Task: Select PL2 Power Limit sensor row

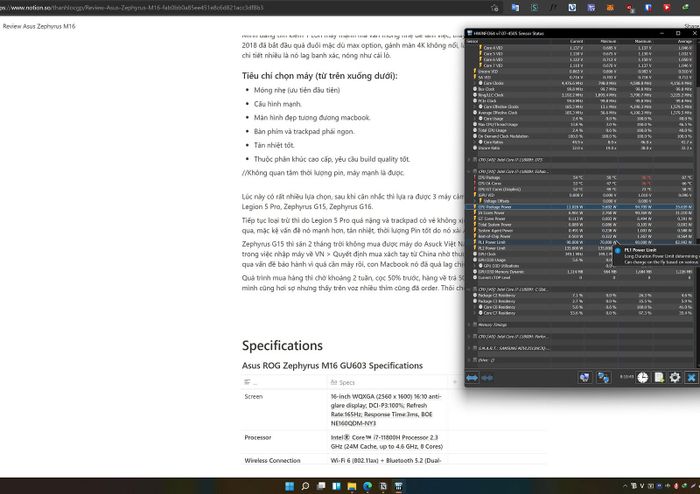Action: (580, 248)
